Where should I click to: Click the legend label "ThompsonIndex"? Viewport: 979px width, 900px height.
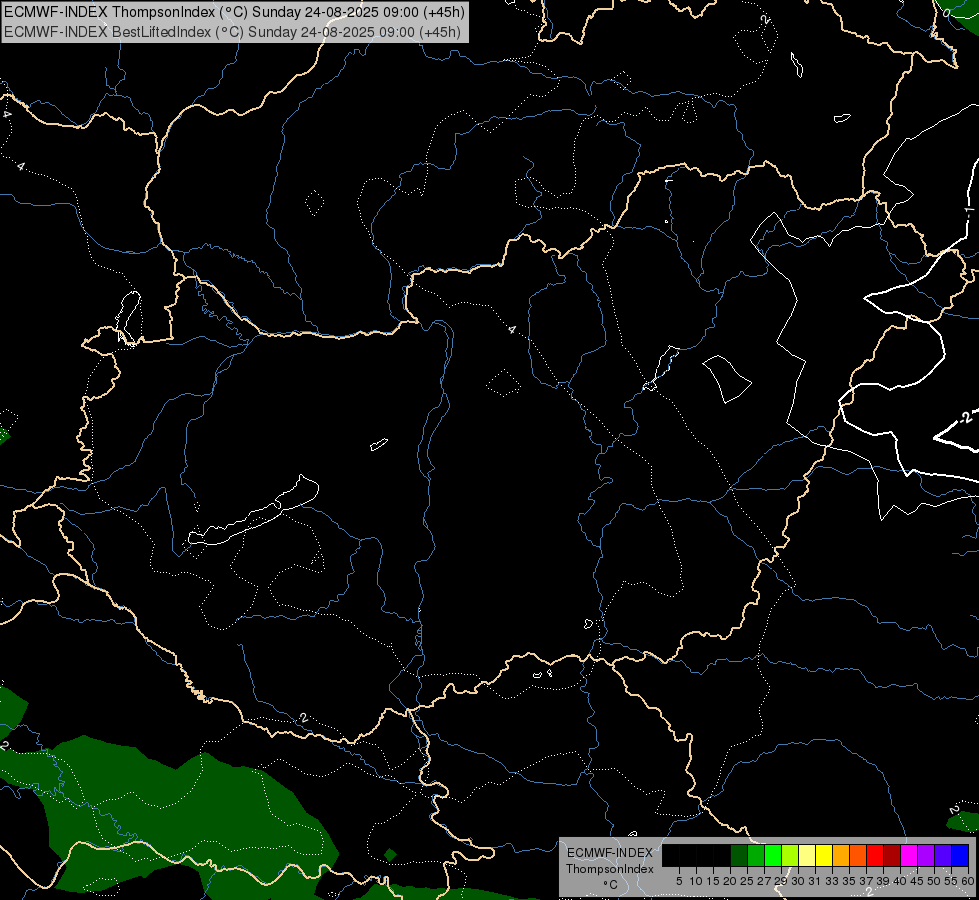(x=610, y=869)
